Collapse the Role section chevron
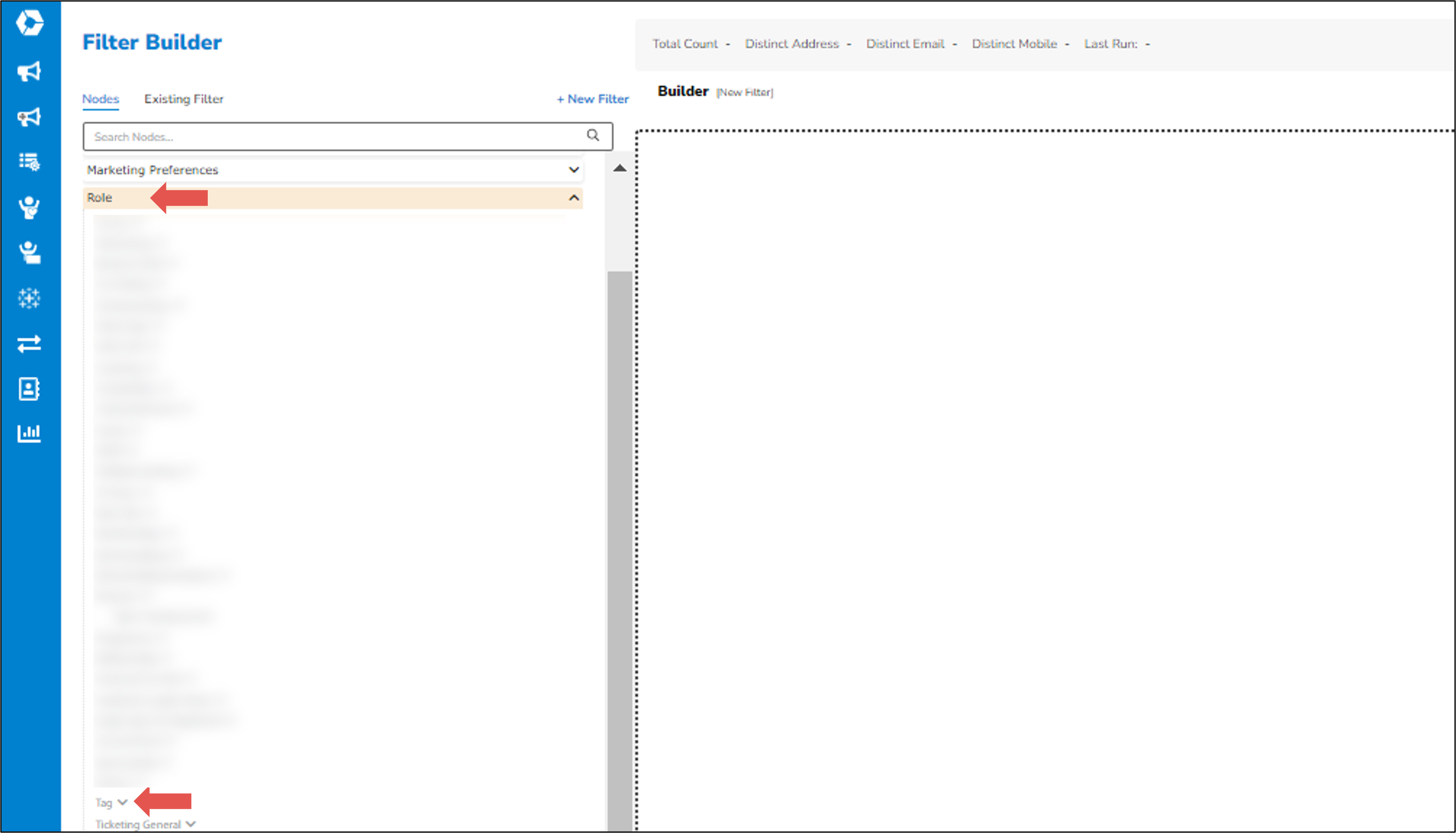1456x833 pixels. 574,198
